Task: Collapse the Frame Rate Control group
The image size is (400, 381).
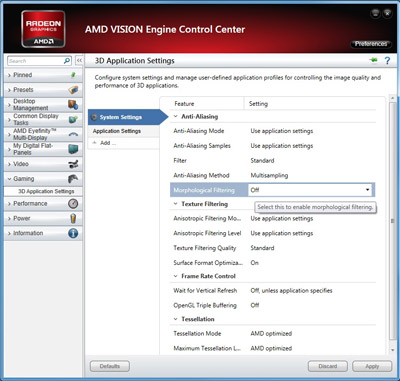Action: pos(175,276)
